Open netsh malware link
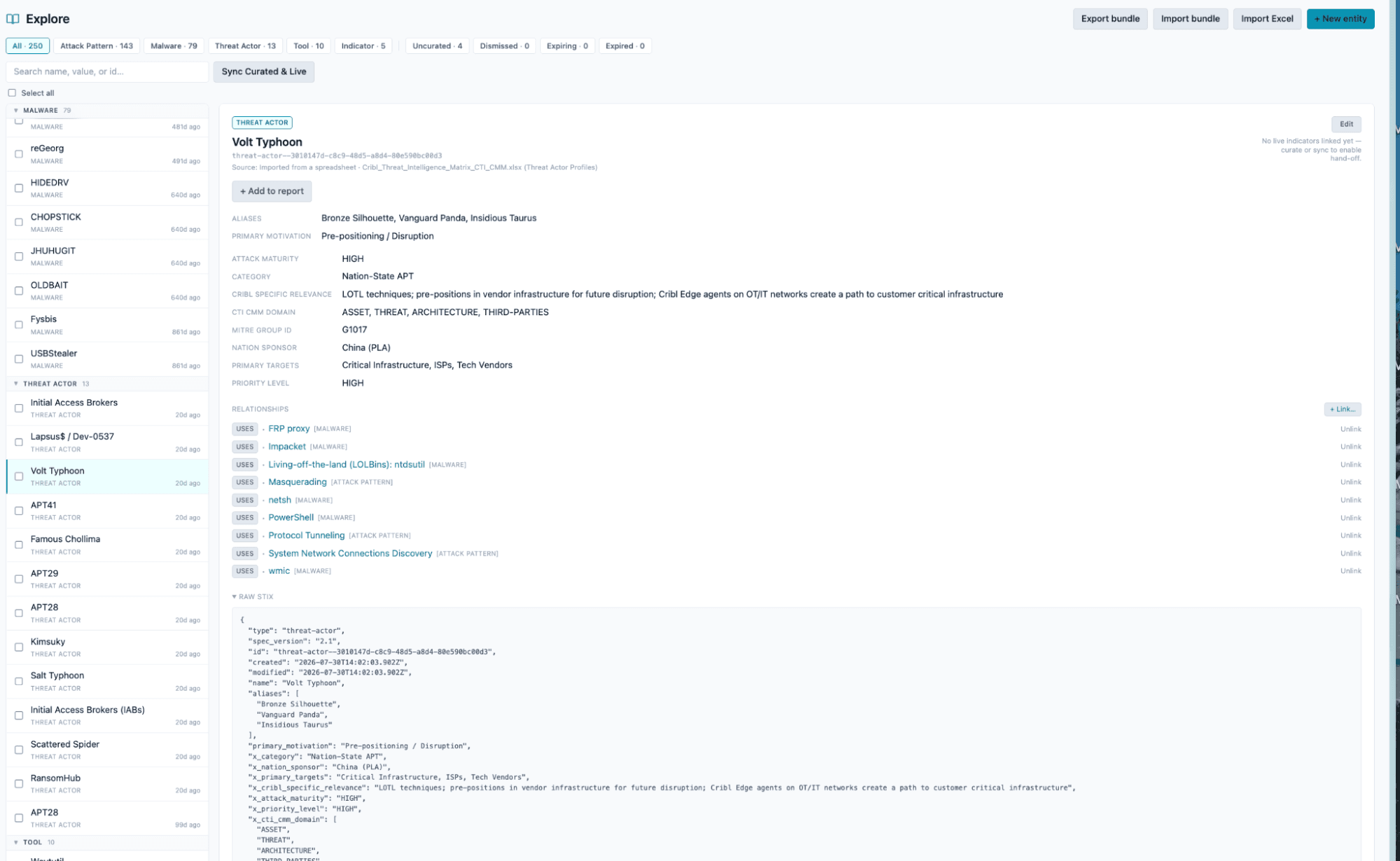Viewport: 1400px width, 861px height. (x=279, y=500)
